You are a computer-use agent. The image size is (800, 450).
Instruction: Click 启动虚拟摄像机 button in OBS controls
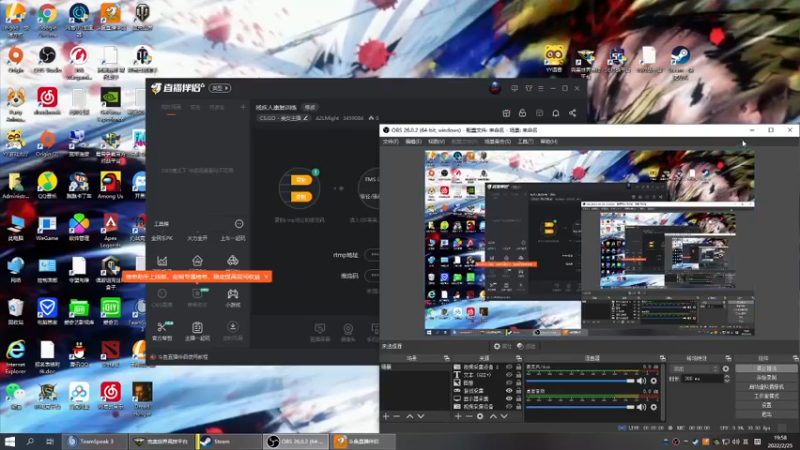(x=766, y=387)
